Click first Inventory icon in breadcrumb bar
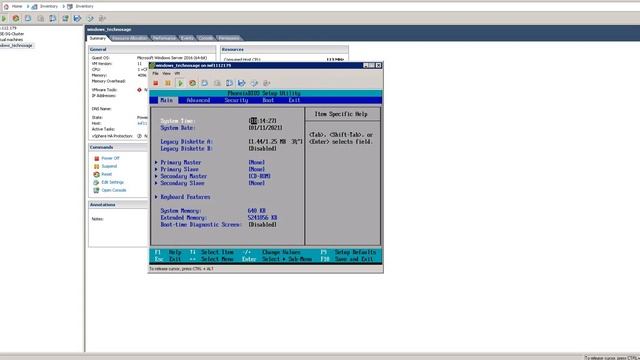 click(35, 7)
